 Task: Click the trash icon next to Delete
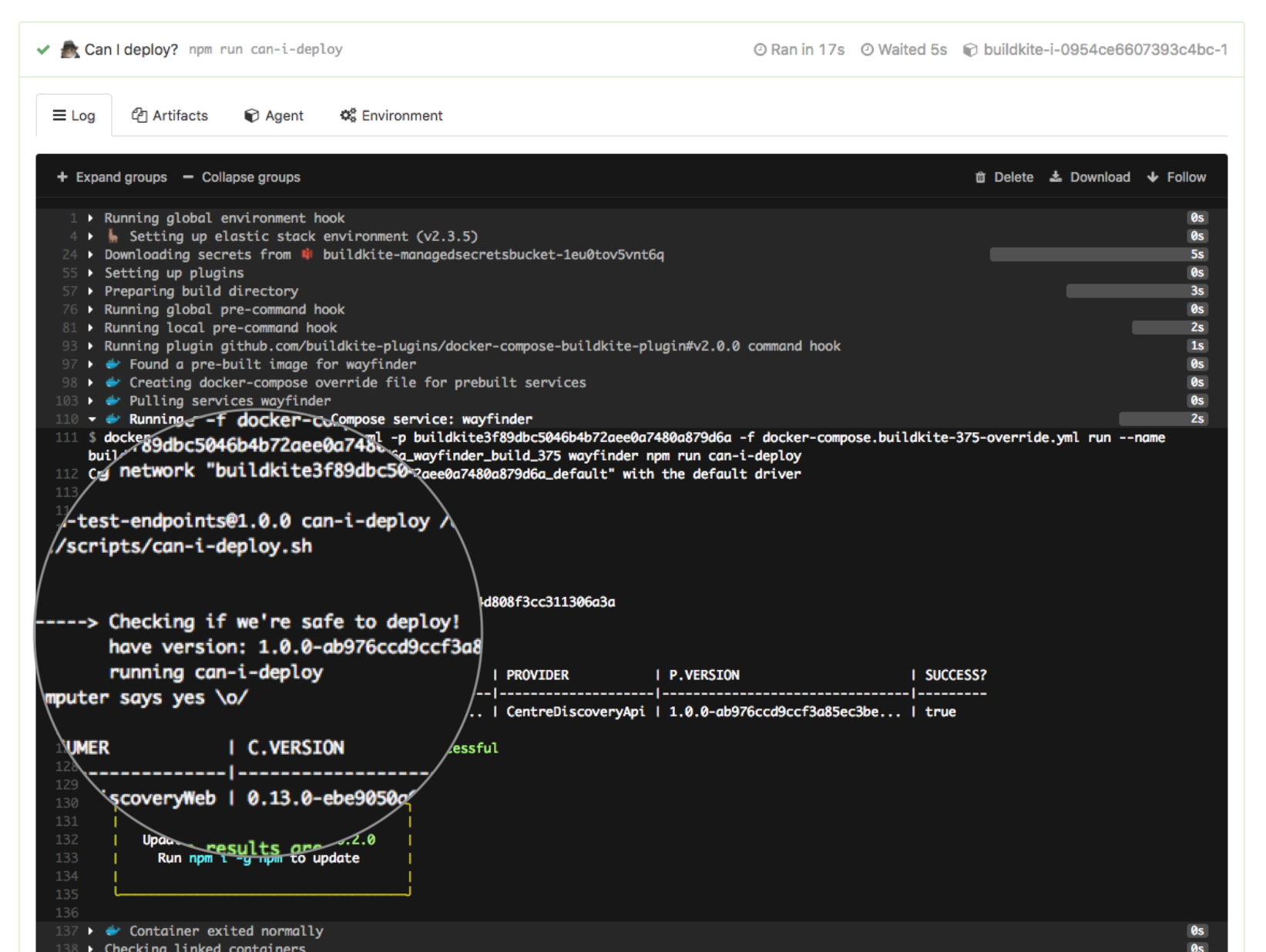980,177
